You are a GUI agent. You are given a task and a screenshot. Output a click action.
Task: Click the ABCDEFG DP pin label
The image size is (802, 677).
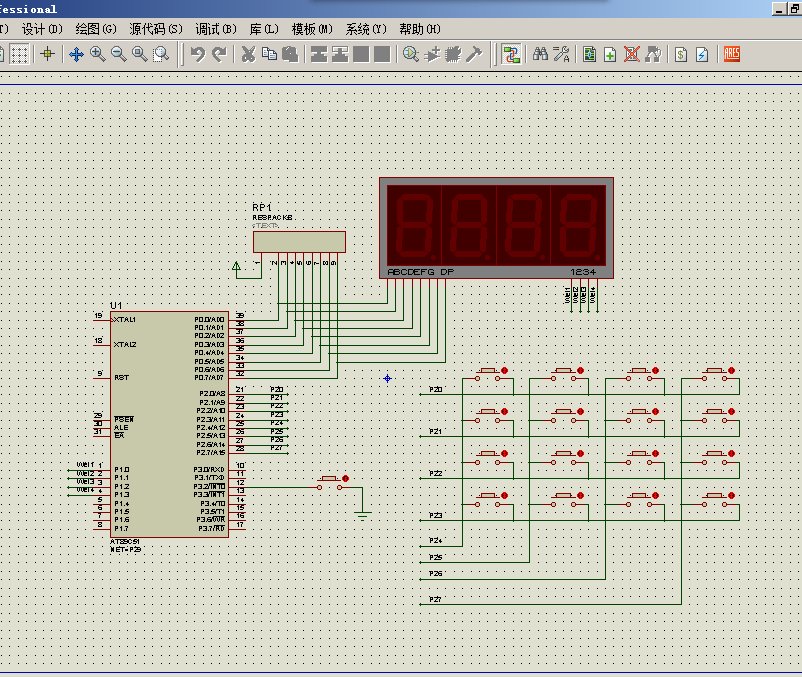pos(420,272)
